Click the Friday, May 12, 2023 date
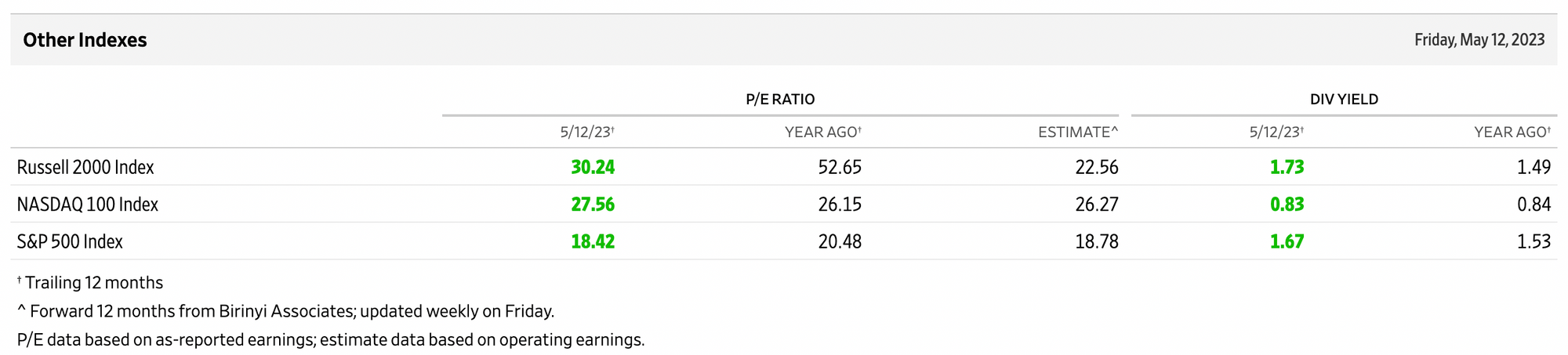Image resolution: width=1568 pixels, height=355 pixels. (1479, 40)
